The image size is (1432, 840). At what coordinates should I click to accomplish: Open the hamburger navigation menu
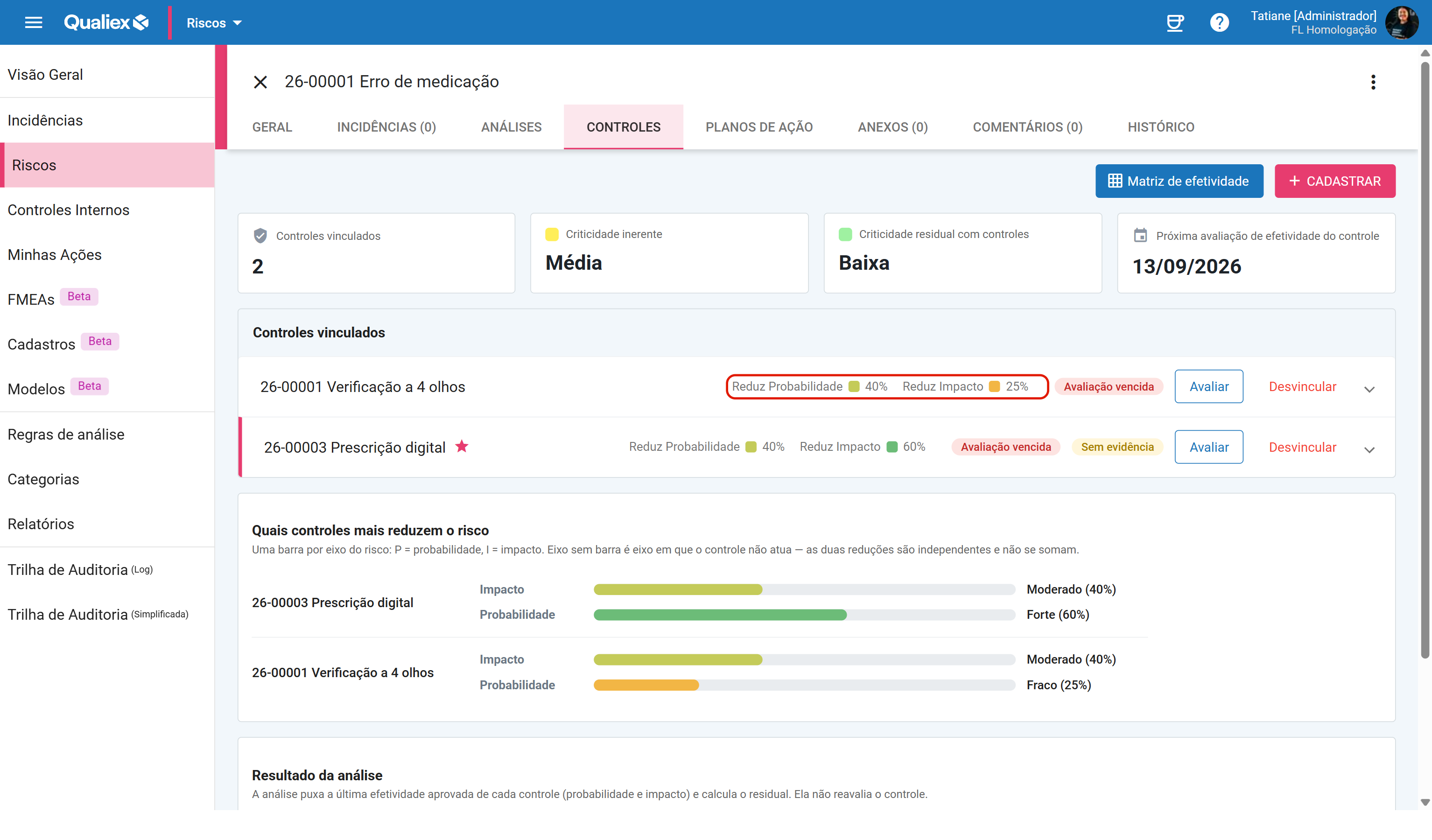tap(34, 23)
